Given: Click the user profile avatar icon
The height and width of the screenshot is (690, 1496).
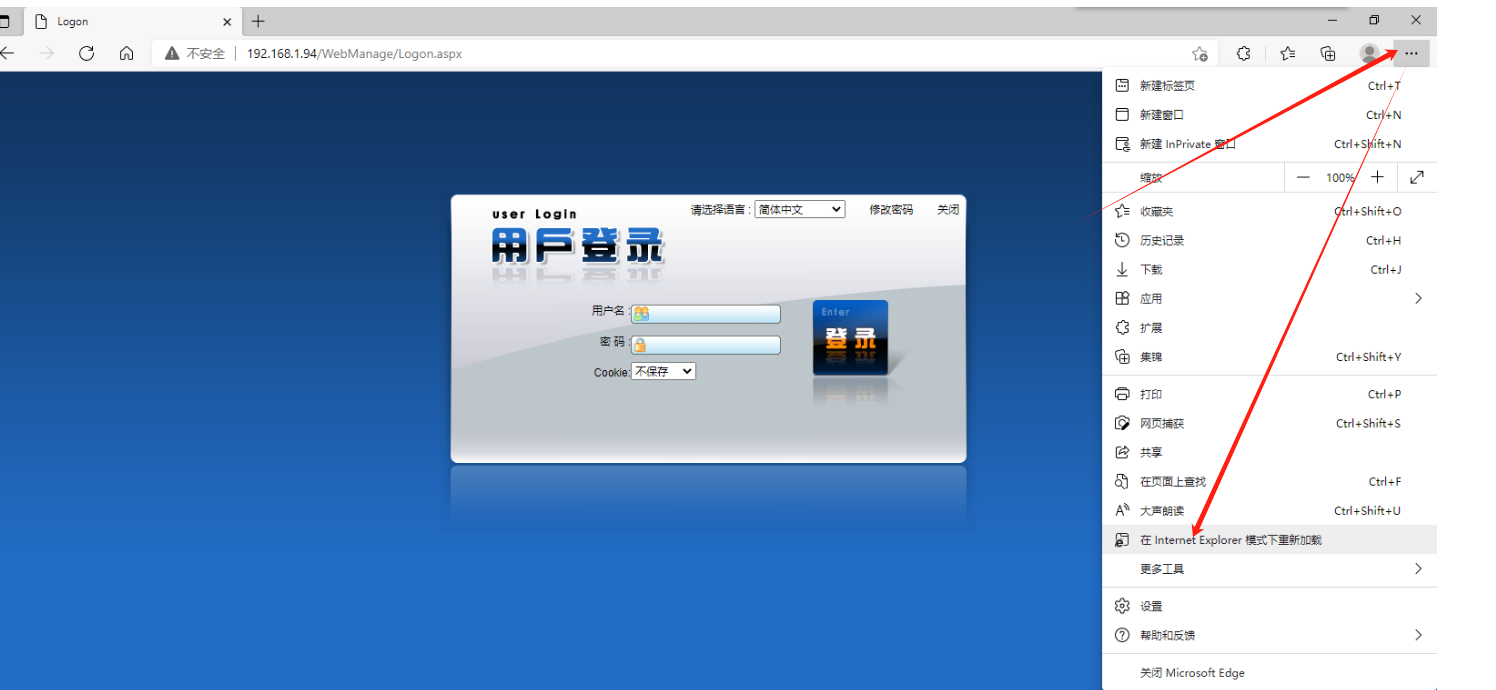Looking at the screenshot, I should click(x=1369, y=54).
